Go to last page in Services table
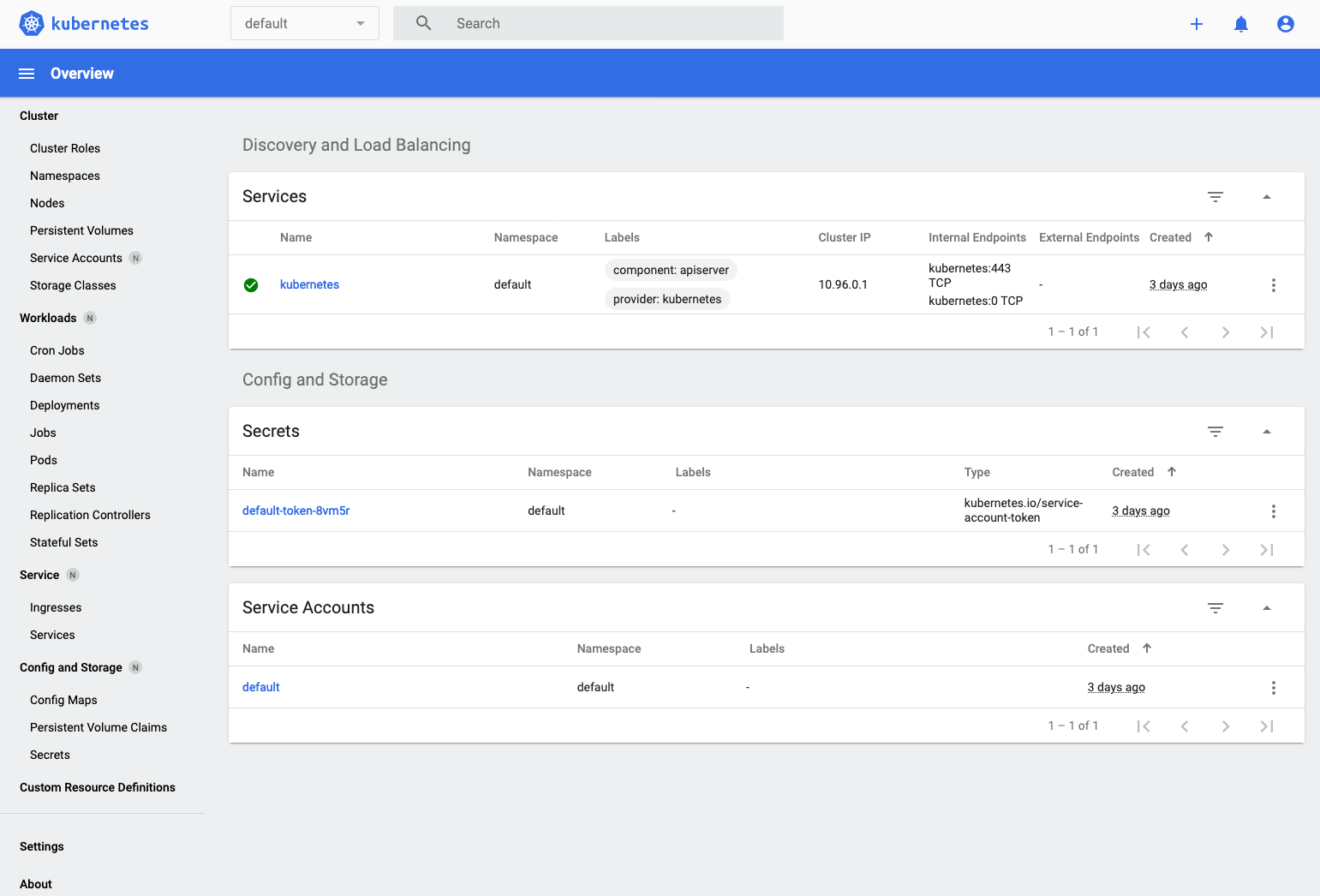The image size is (1320, 896). pyautogui.click(x=1267, y=332)
